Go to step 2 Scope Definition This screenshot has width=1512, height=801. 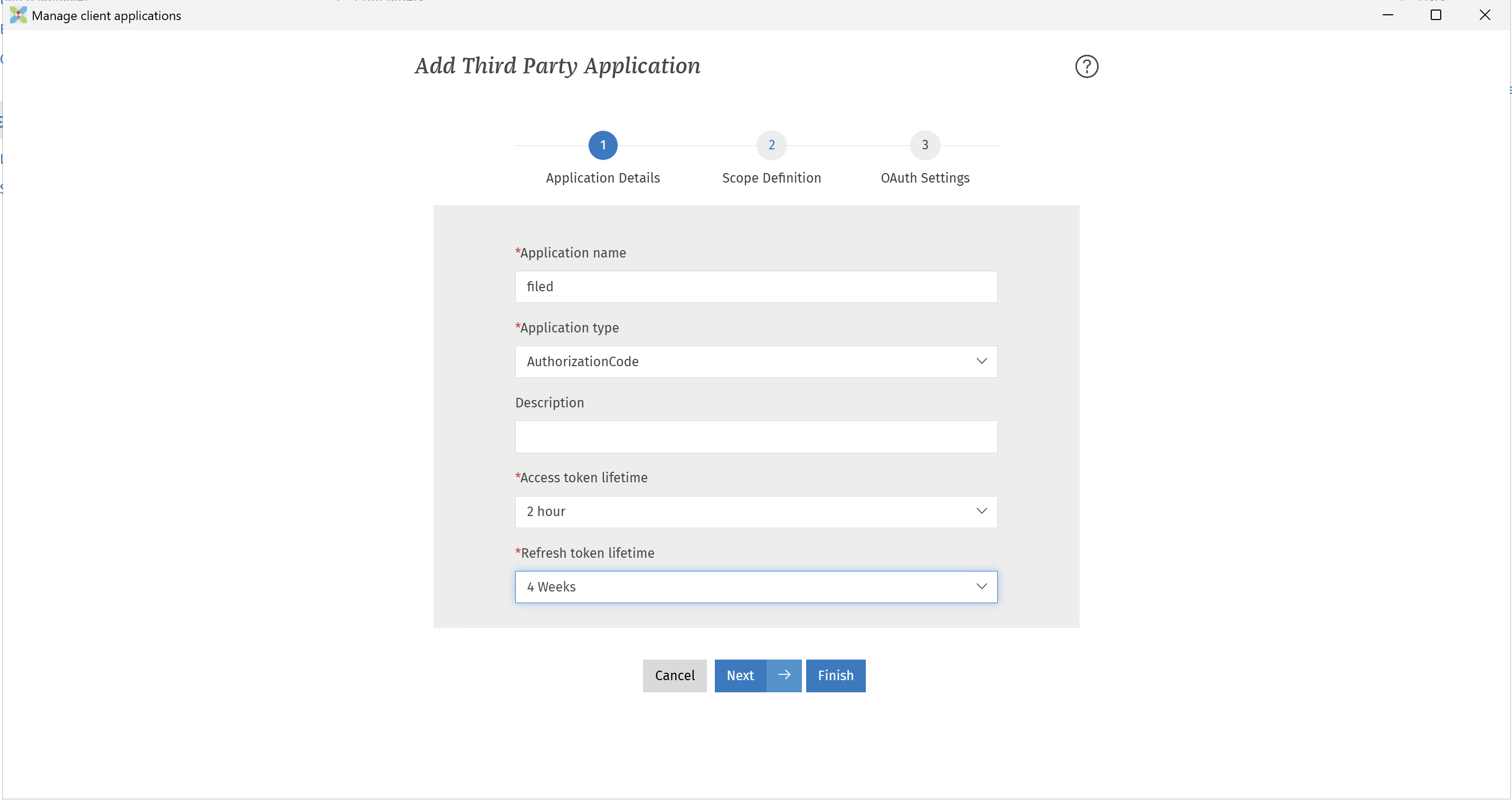[x=771, y=145]
